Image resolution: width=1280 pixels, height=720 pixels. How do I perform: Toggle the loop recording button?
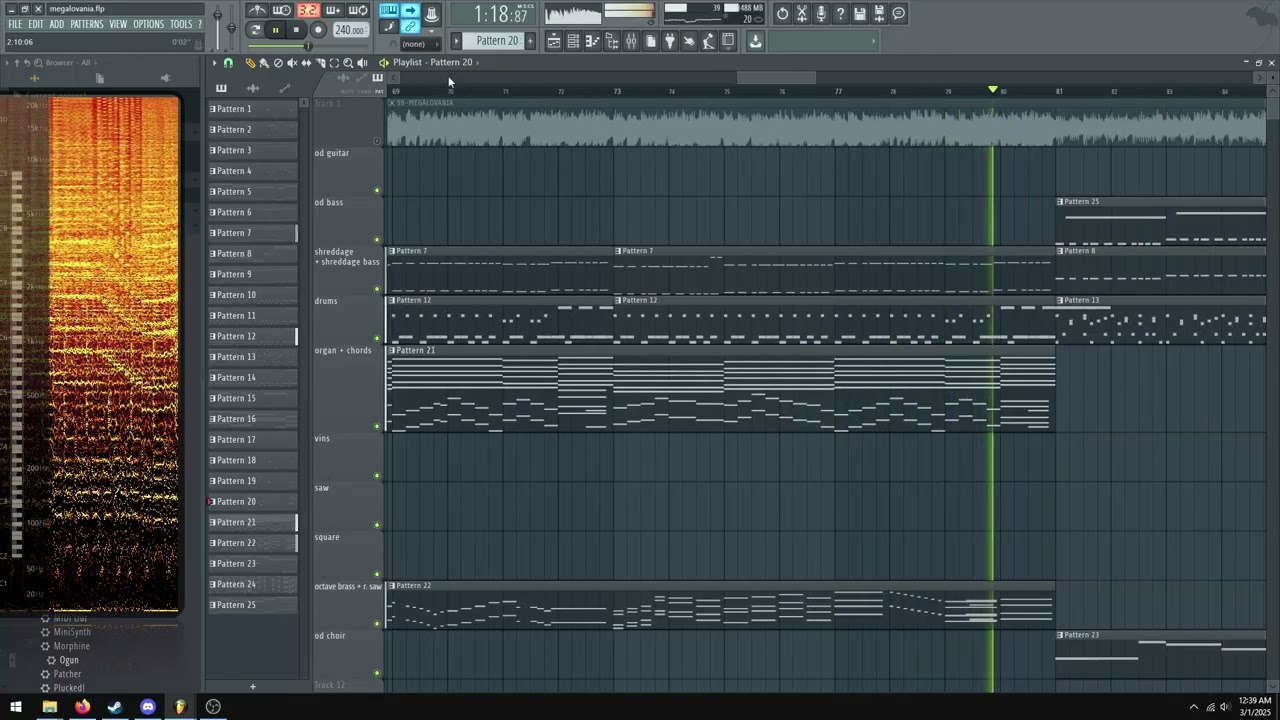point(358,11)
